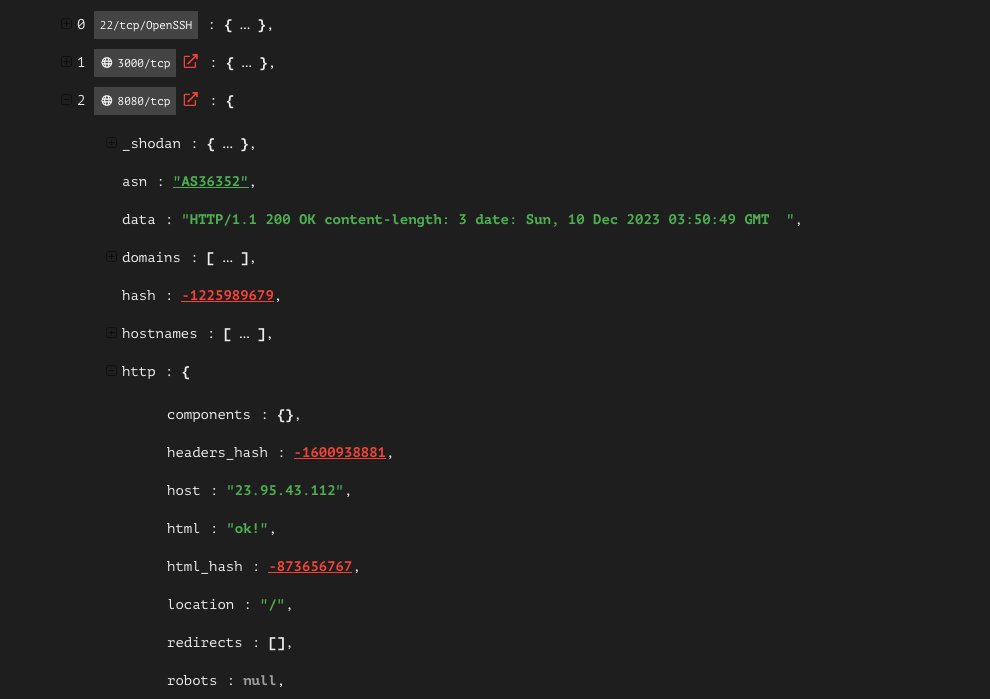Expand entry 0 for the OpenSSH service
The height and width of the screenshot is (699, 990).
[66, 23]
